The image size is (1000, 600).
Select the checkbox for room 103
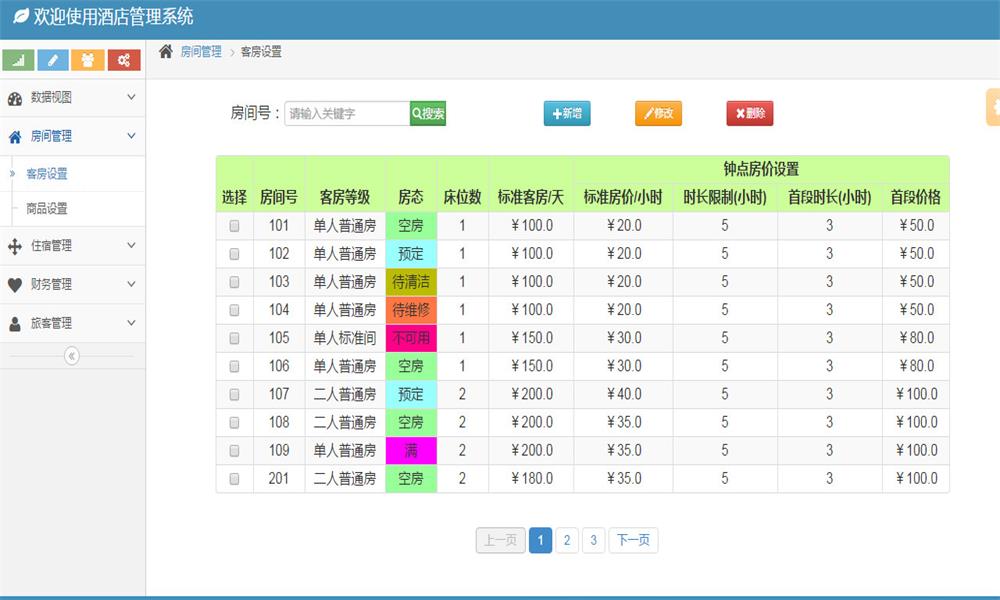[x=234, y=282]
